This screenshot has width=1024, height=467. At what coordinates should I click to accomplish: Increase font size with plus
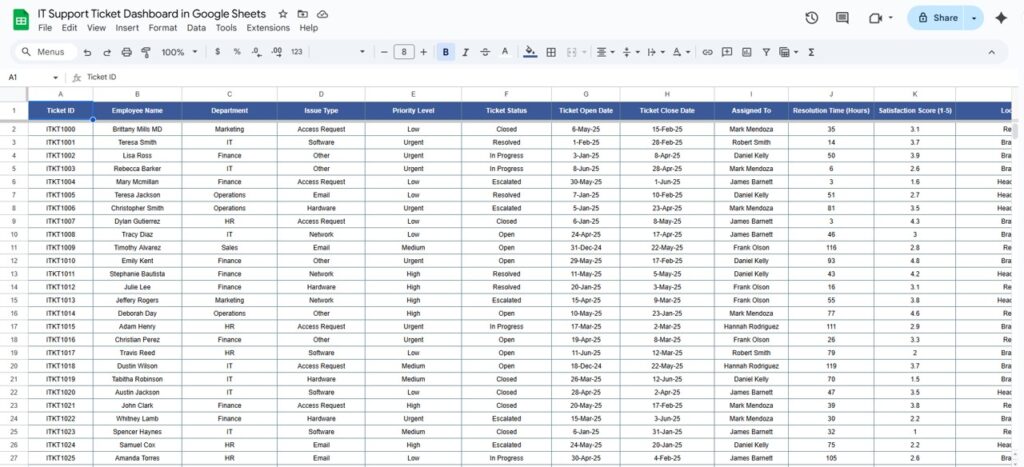tap(423, 52)
